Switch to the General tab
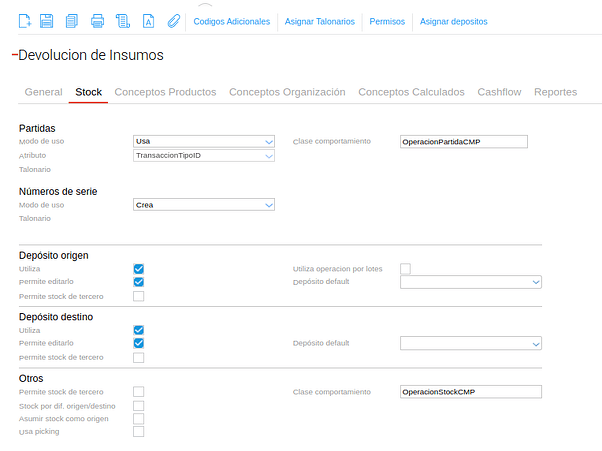Screen dimensions: 602x451 pyautogui.click(x=43, y=92)
